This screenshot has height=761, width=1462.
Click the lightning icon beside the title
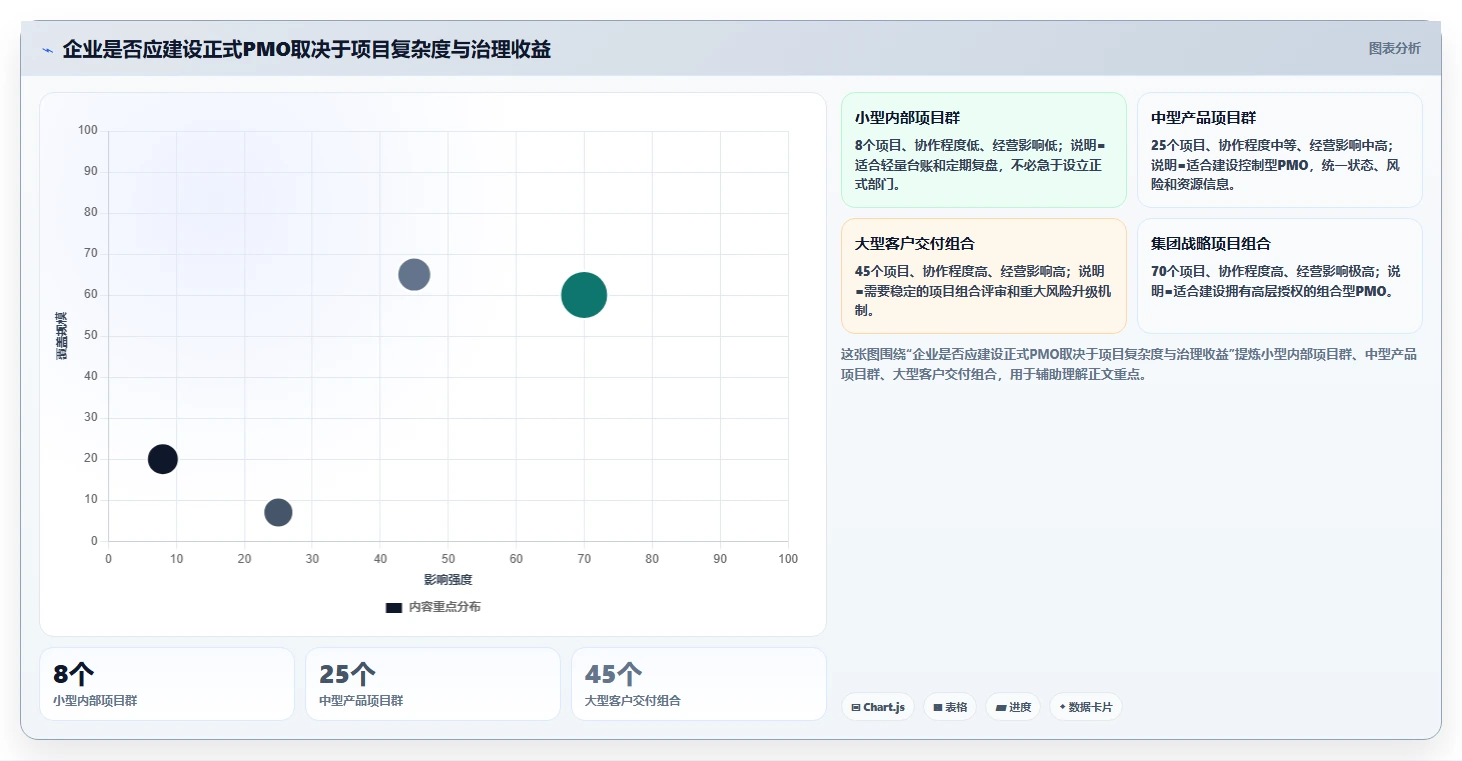[47, 50]
